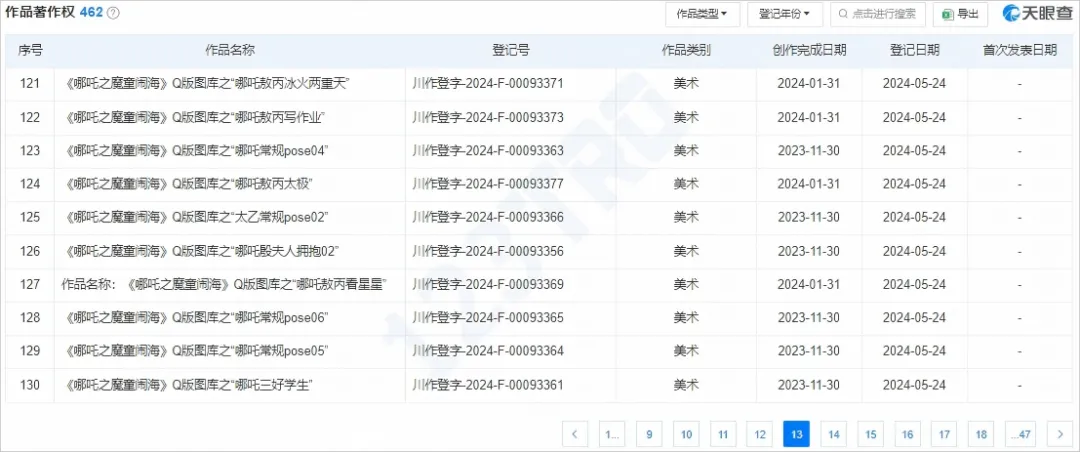Viewport: 1080px width, 452px height.
Task: Click serial number 121
Action: point(30,84)
